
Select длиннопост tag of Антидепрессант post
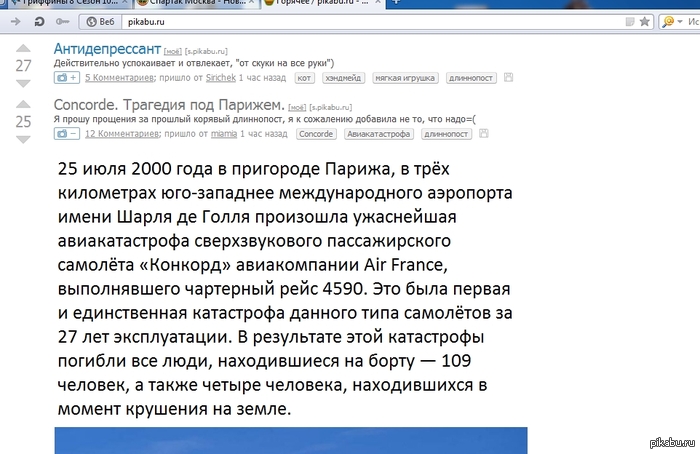pyautogui.click(x=471, y=78)
